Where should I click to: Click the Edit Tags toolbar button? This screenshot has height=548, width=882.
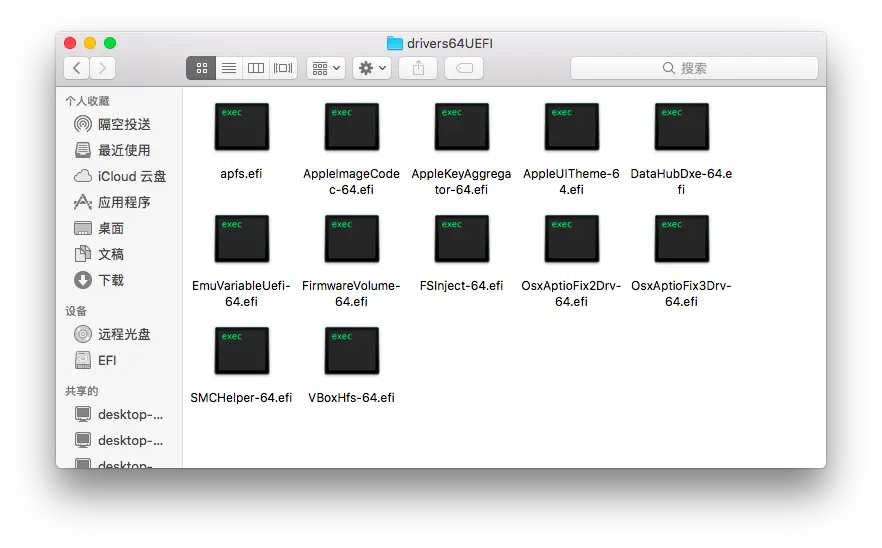[x=464, y=68]
